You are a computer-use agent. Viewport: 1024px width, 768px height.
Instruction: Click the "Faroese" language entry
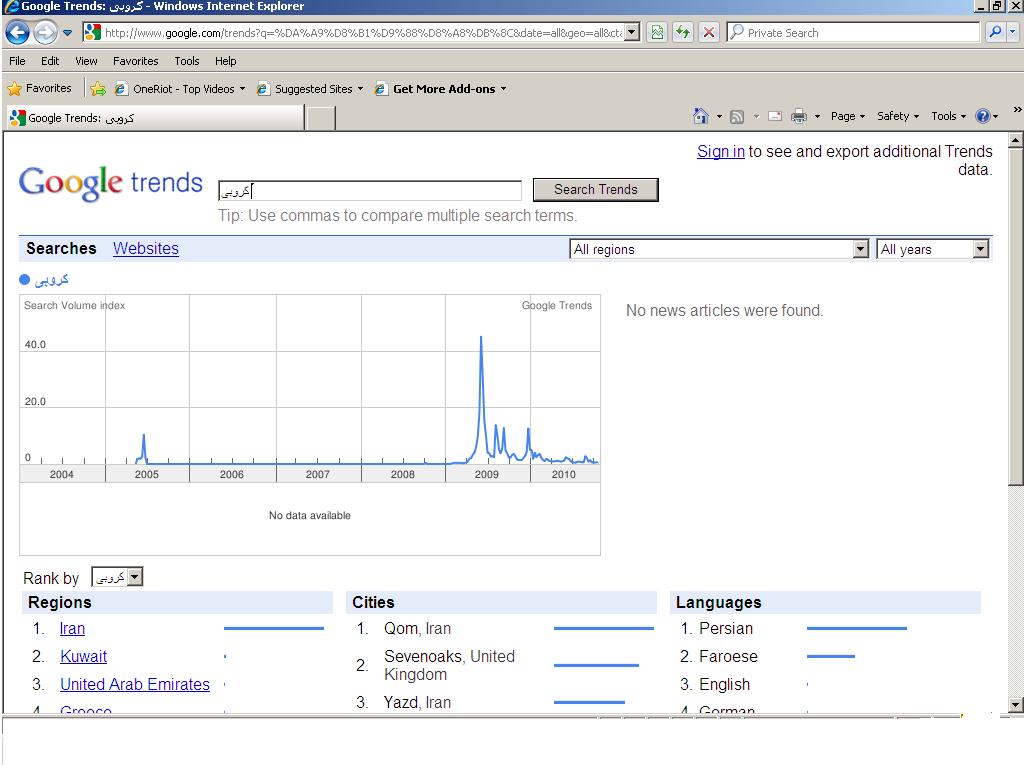tap(728, 656)
